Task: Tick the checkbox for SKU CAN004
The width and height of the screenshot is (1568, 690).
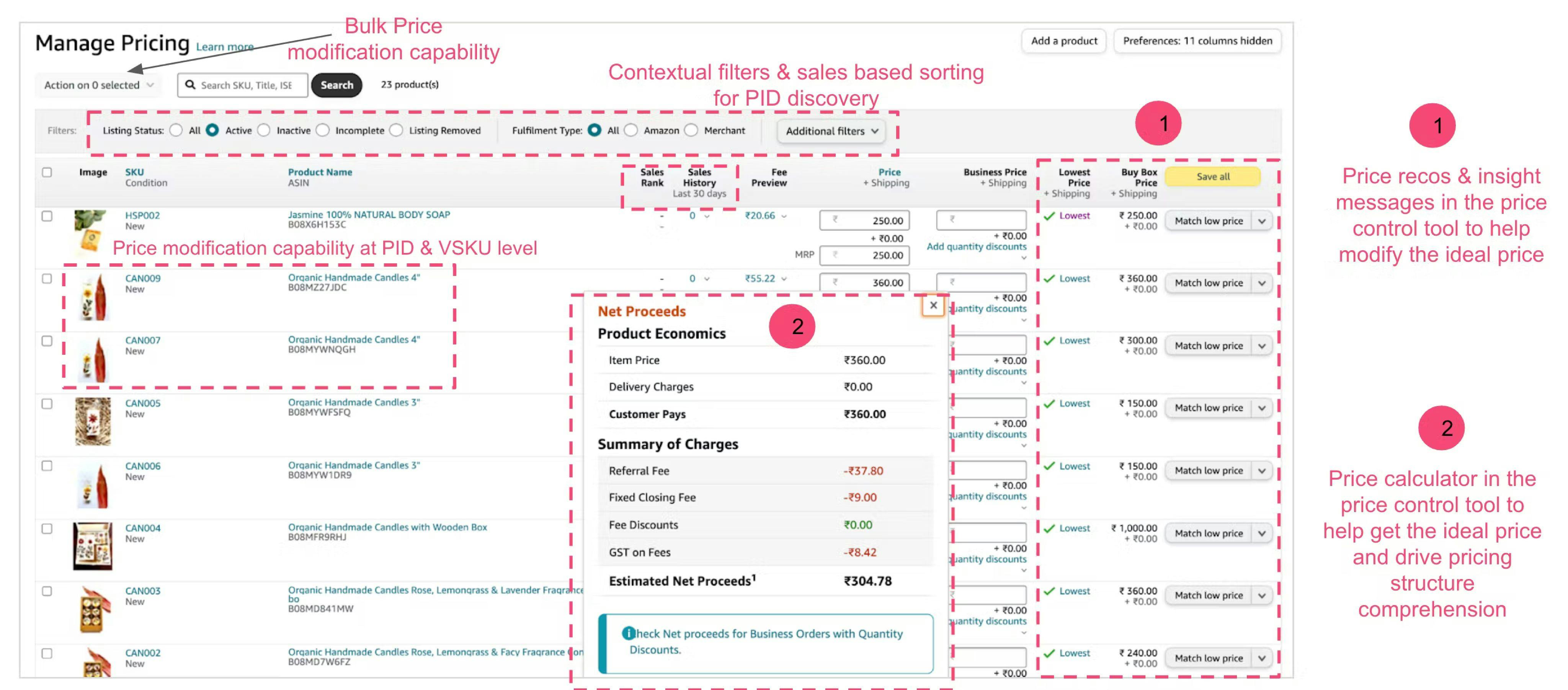Action: (47, 528)
